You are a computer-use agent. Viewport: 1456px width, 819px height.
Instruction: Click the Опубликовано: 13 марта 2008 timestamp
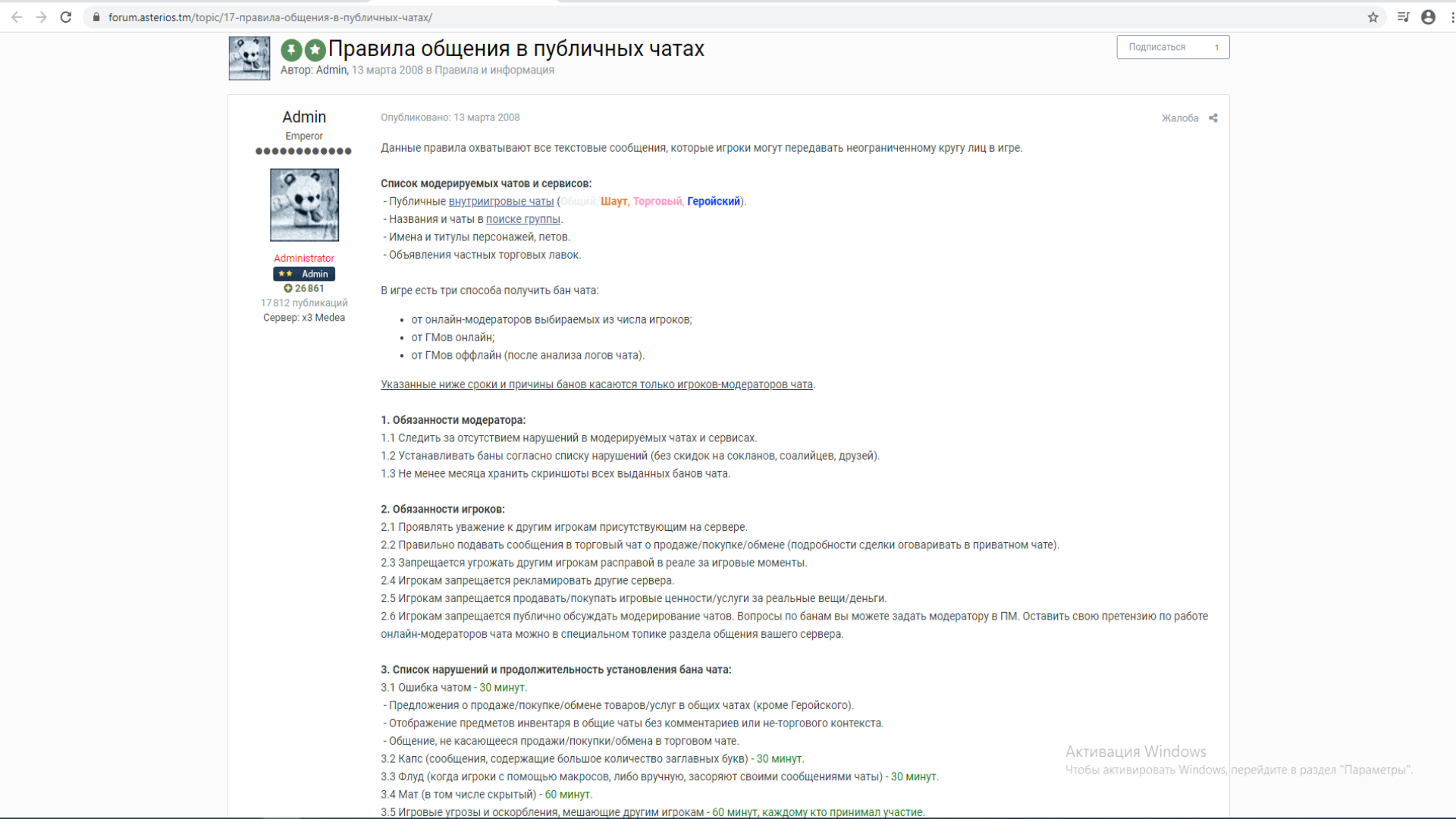(450, 118)
